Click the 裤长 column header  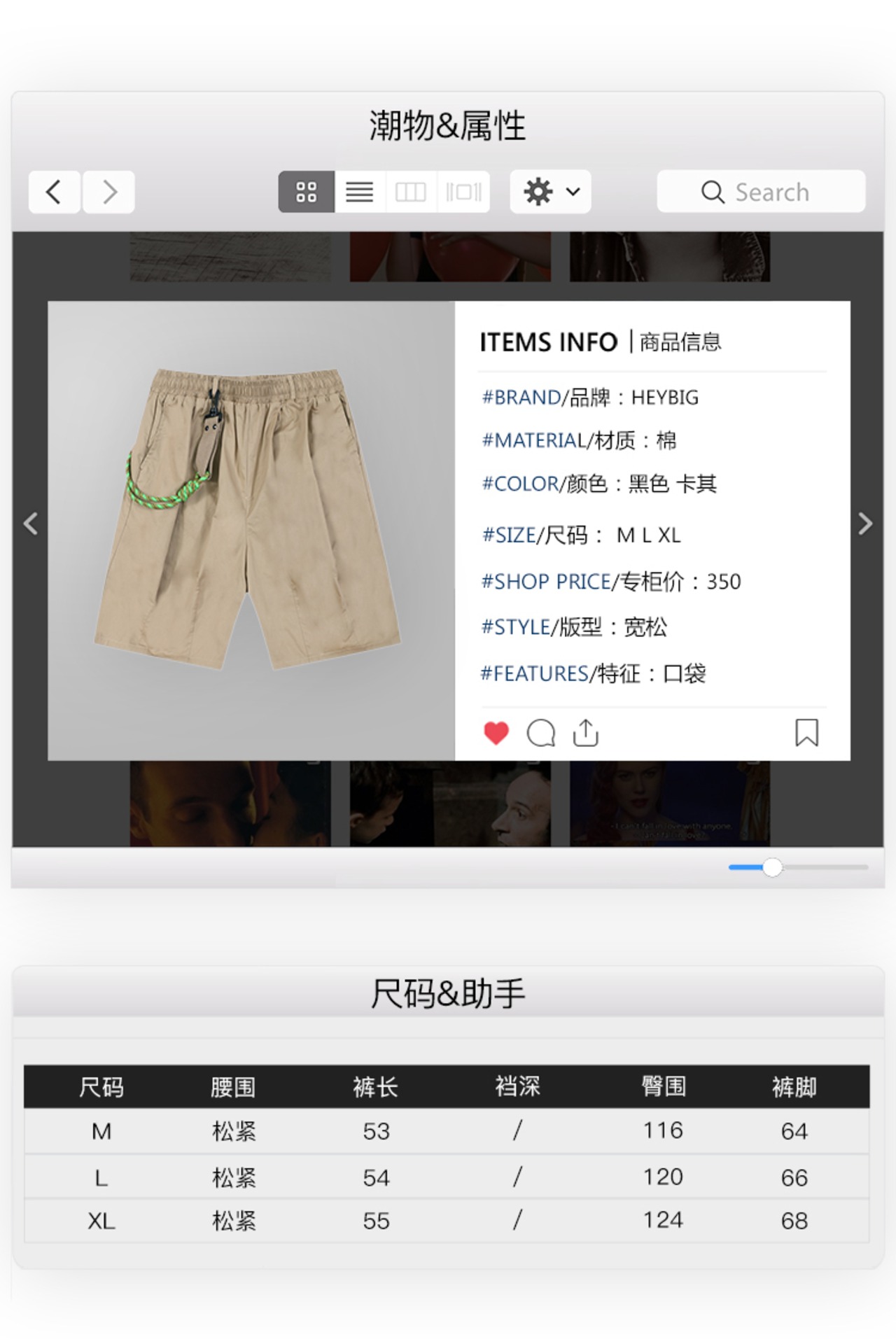[376, 1087]
